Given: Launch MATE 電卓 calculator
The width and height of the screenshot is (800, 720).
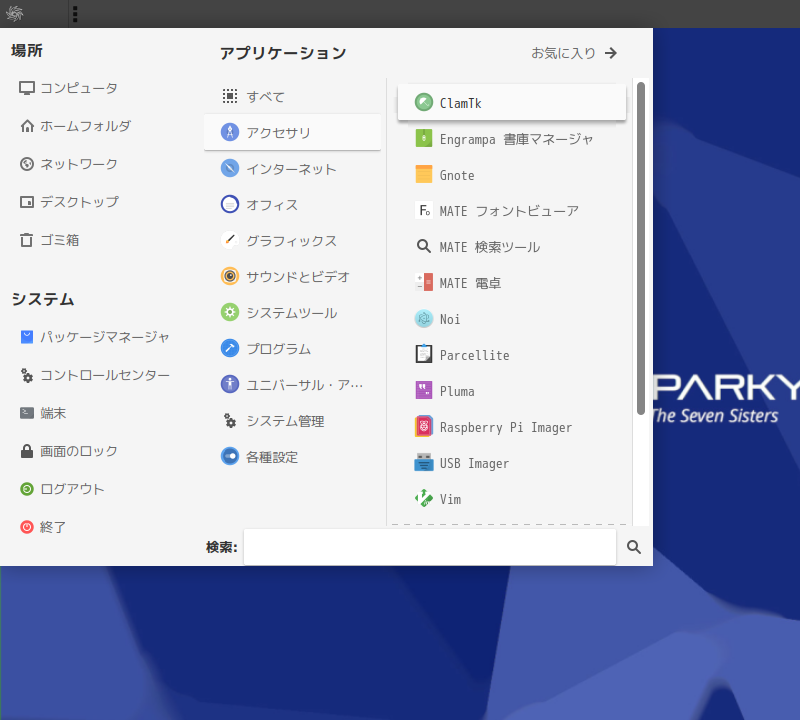Looking at the screenshot, I should coord(512,283).
